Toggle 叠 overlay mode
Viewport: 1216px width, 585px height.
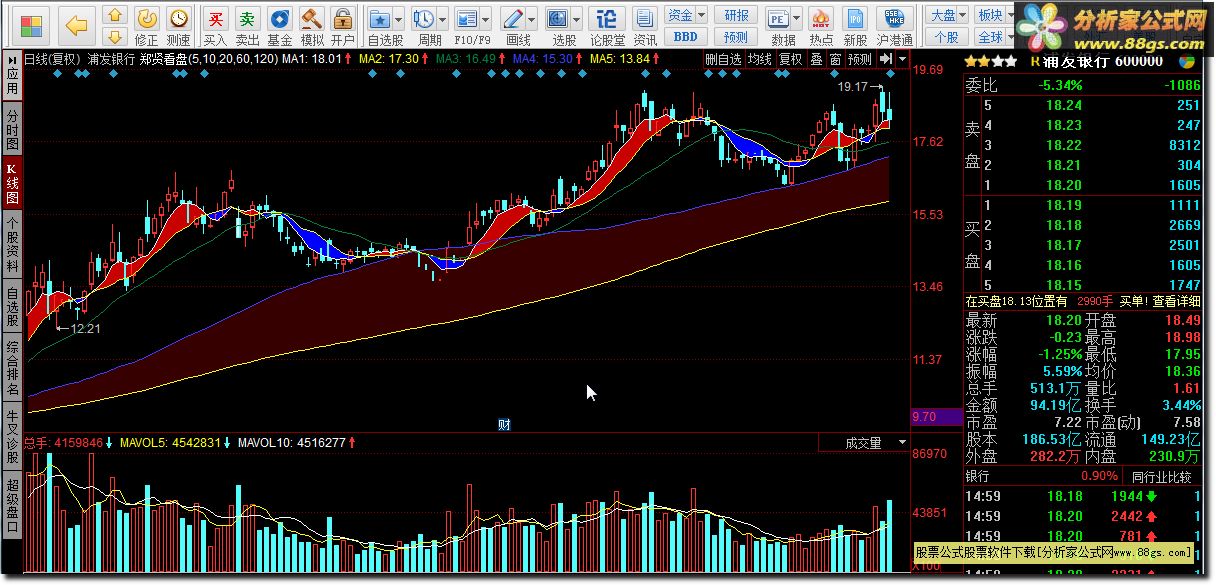tap(816, 59)
